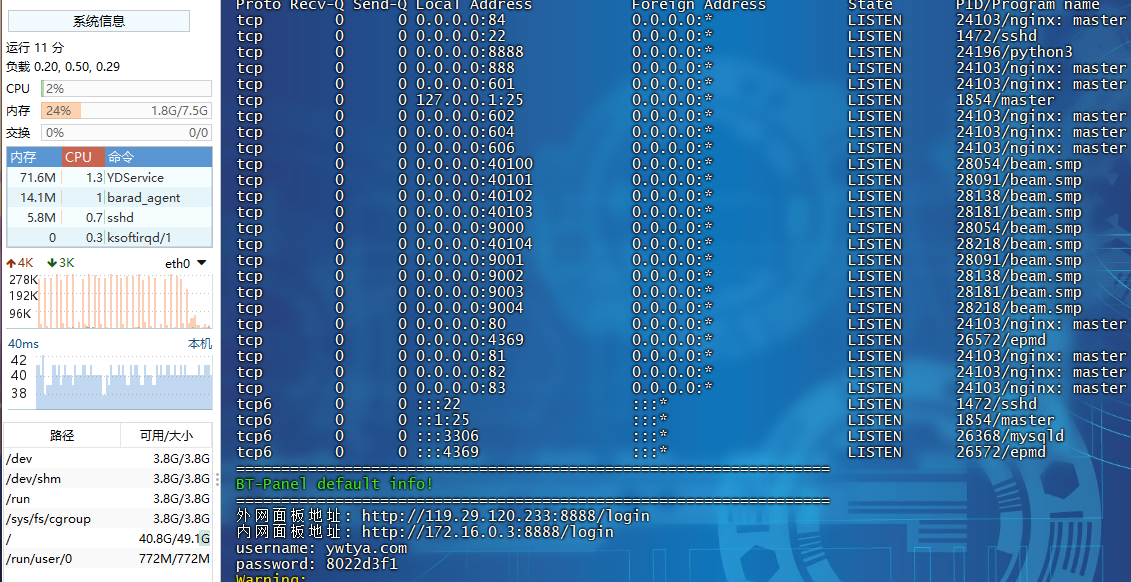Click the latency ping graph

point(110,382)
